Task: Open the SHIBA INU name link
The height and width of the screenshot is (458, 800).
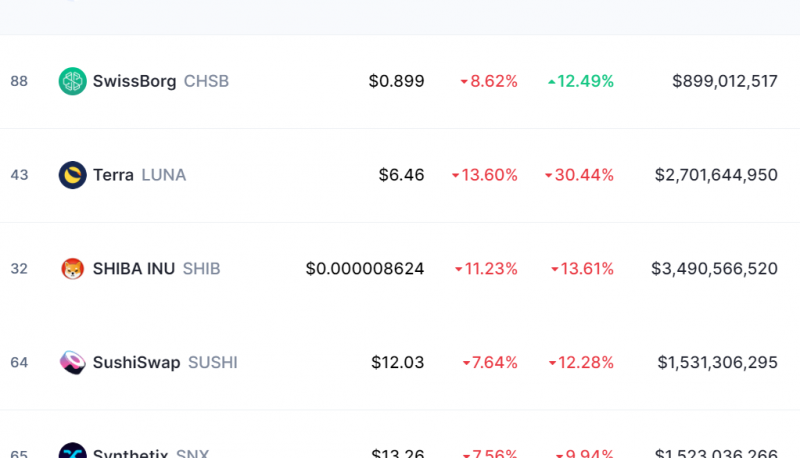Action: (x=134, y=269)
